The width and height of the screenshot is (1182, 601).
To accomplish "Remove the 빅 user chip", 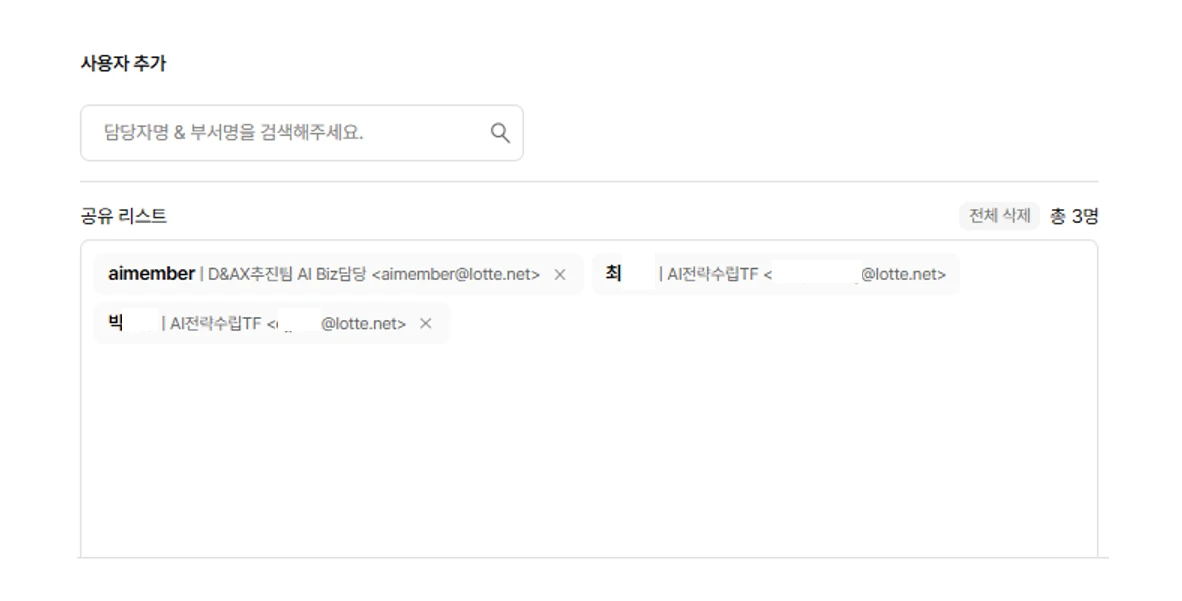I will click(x=425, y=323).
